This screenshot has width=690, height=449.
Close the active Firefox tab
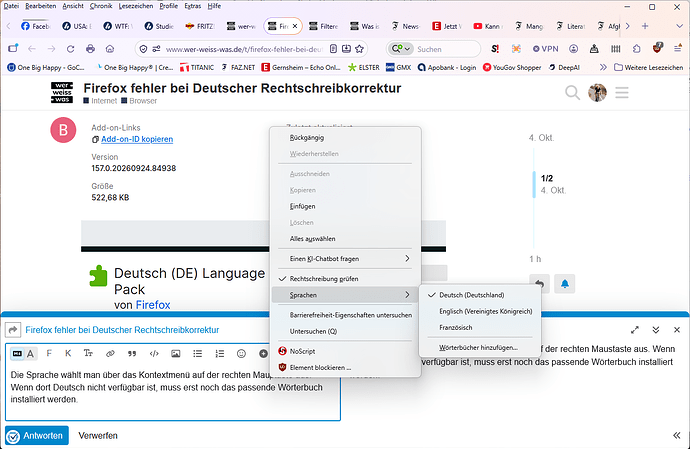[x=295, y=26]
